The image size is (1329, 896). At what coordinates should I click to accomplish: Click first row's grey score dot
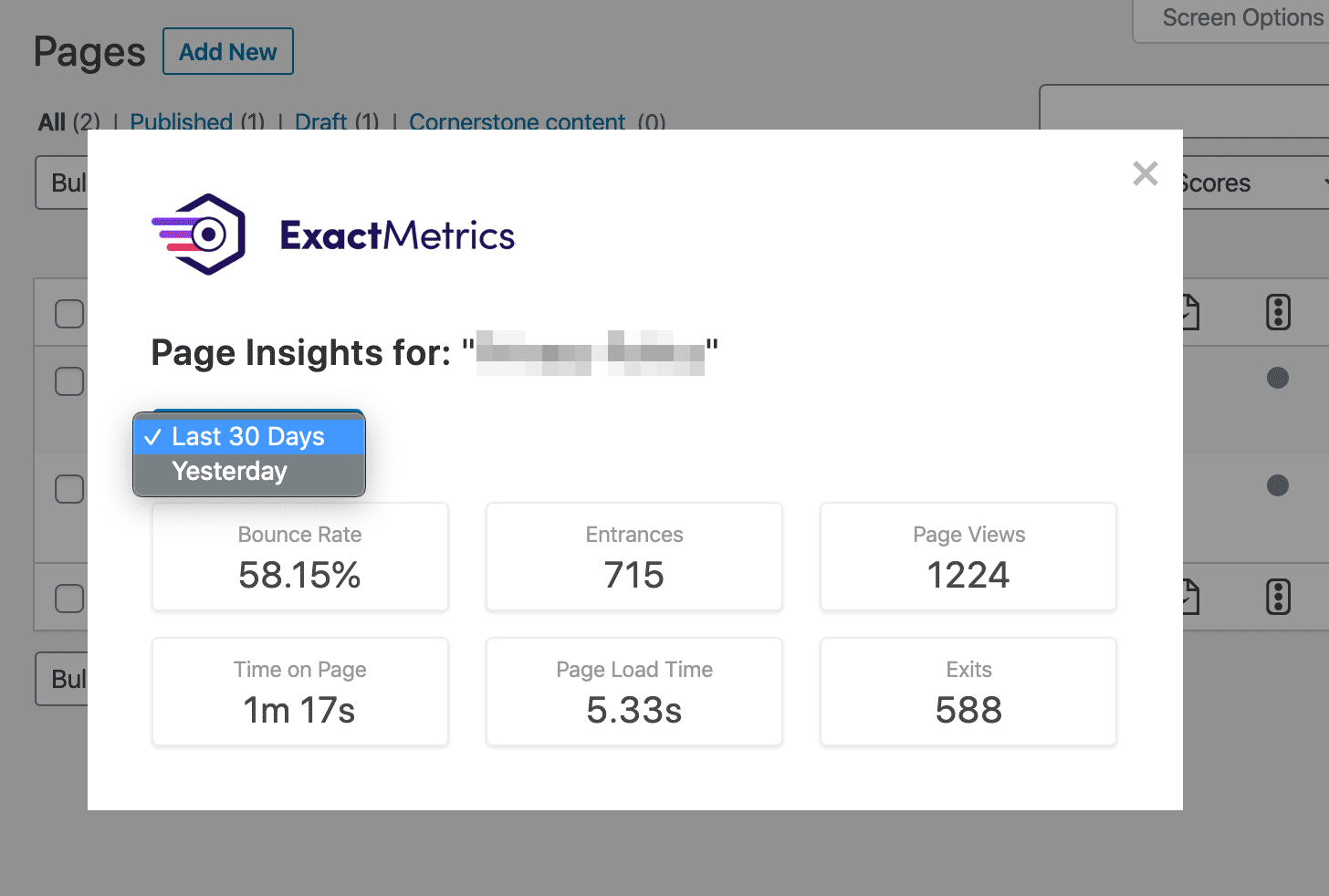pos(1278,378)
